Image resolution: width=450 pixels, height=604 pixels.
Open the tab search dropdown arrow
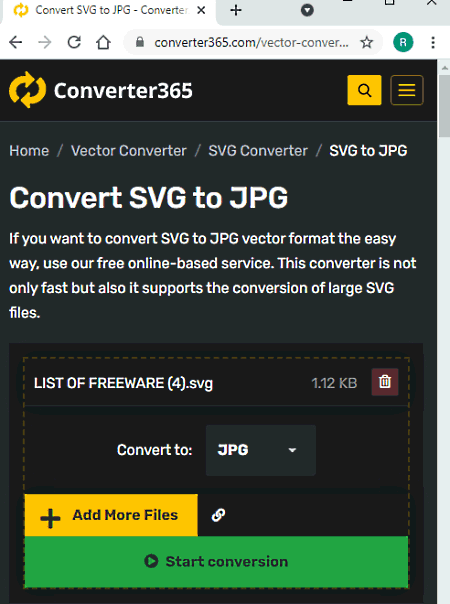[307, 10]
